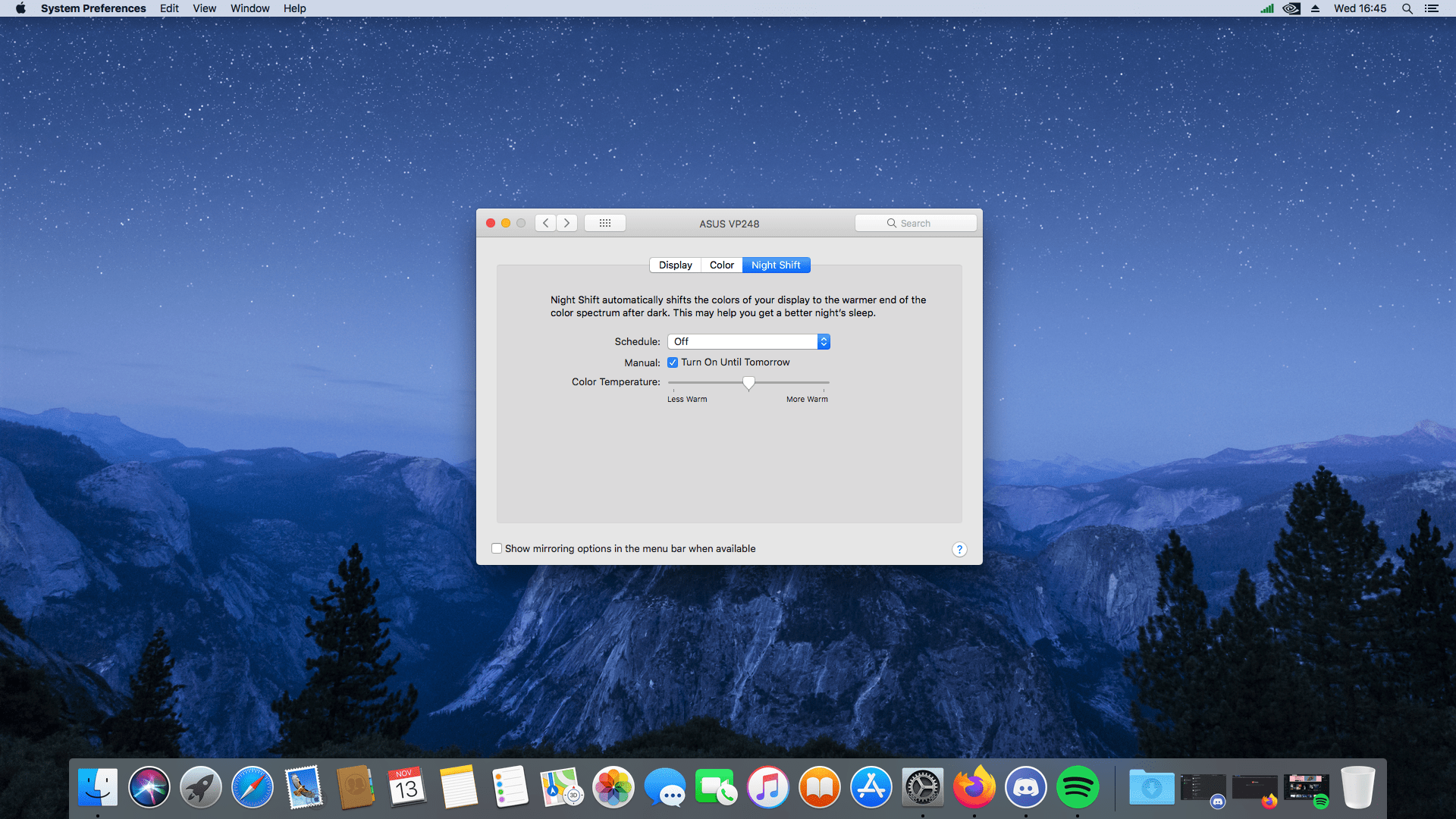The width and height of the screenshot is (1456, 819).
Task: Click the Color Temperature slider
Action: click(x=748, y=383)
